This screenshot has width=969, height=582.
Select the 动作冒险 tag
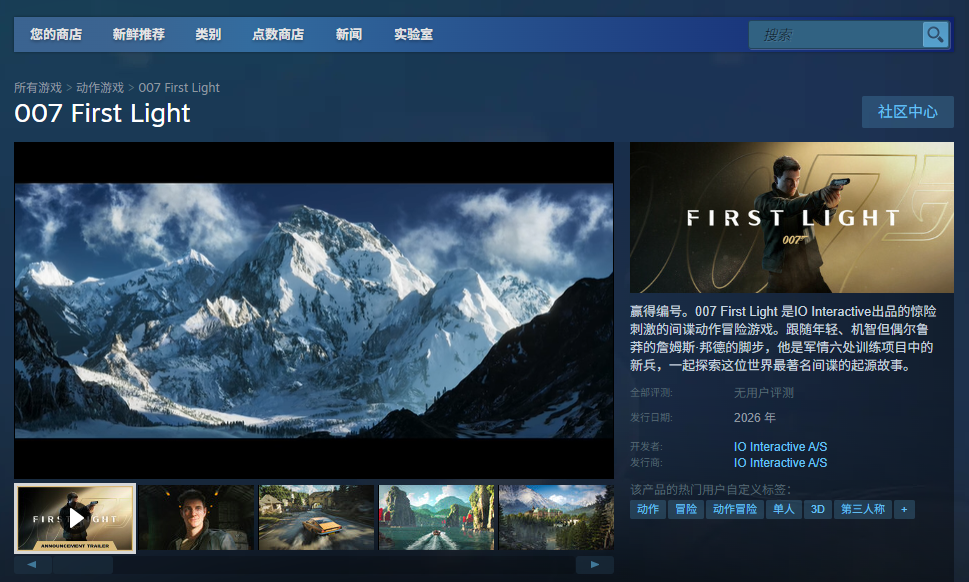[x=735, y=509]
